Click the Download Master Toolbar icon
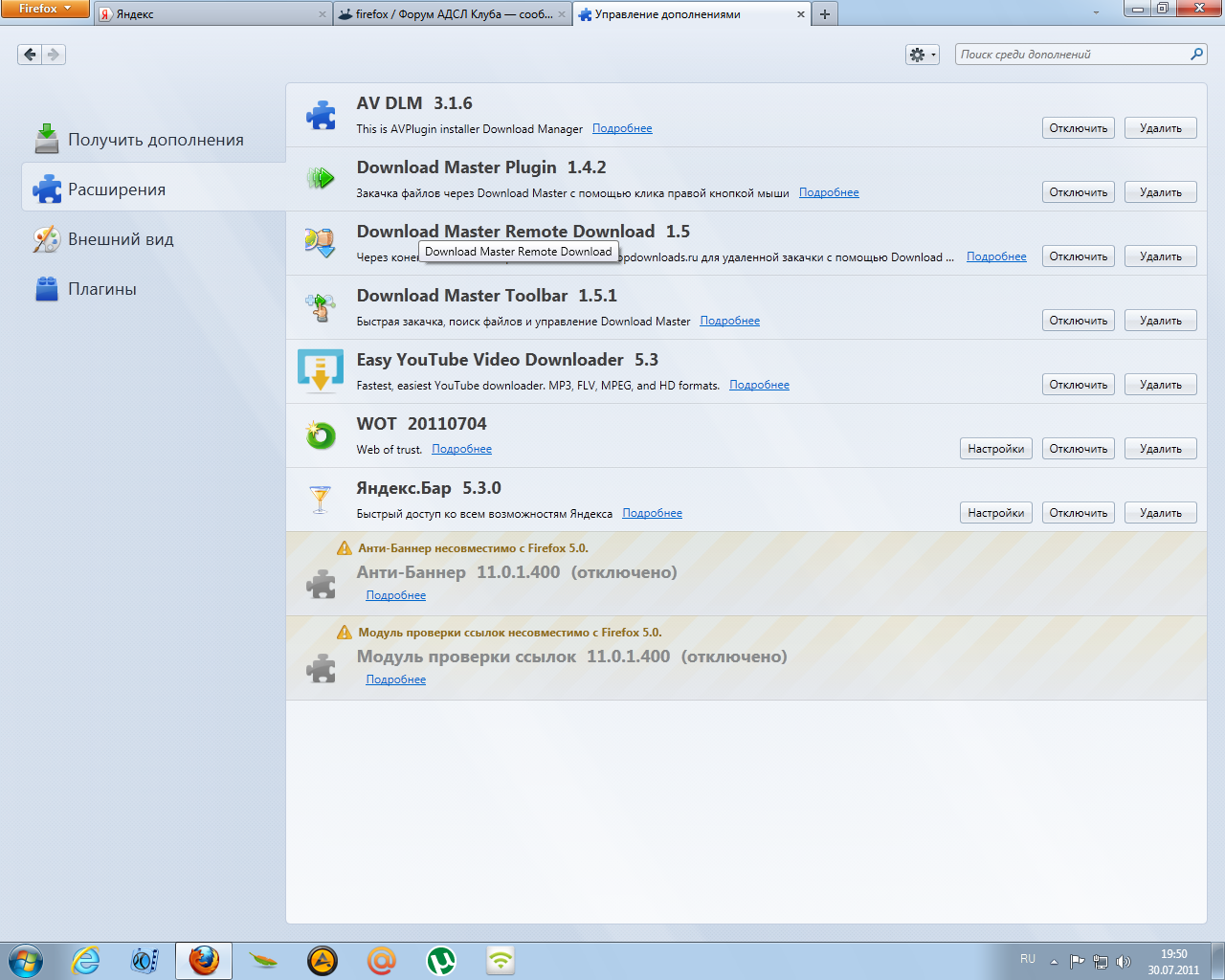Screen dimensions: 1225x980 click(x=321, y=307)
